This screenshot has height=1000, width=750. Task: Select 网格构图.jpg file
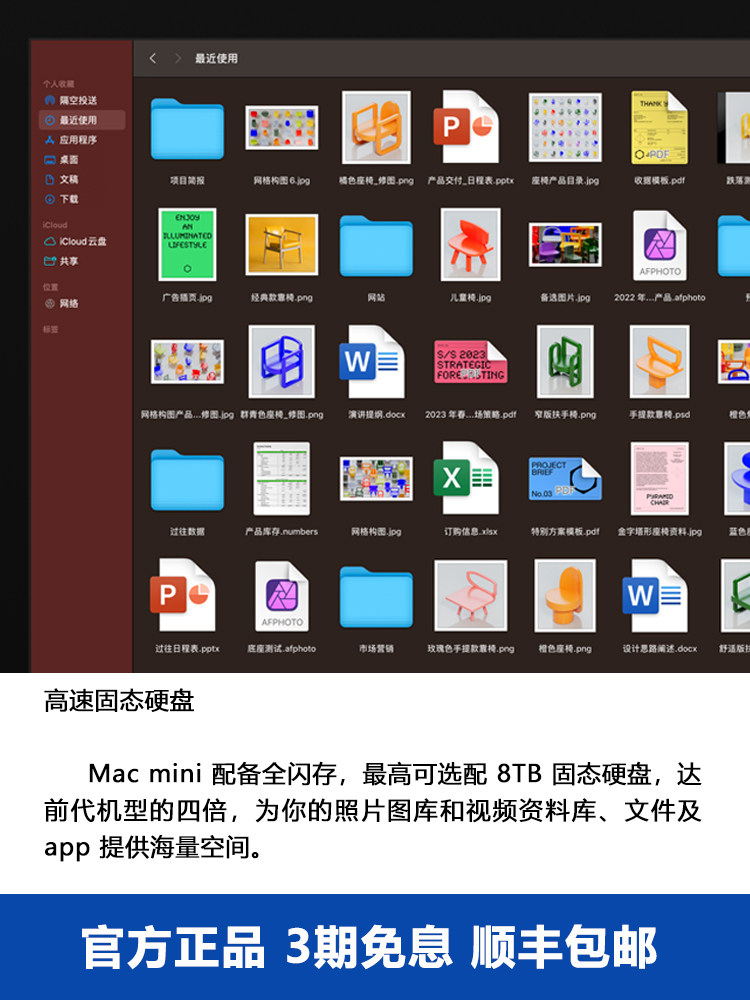click(x=376, y=478)
